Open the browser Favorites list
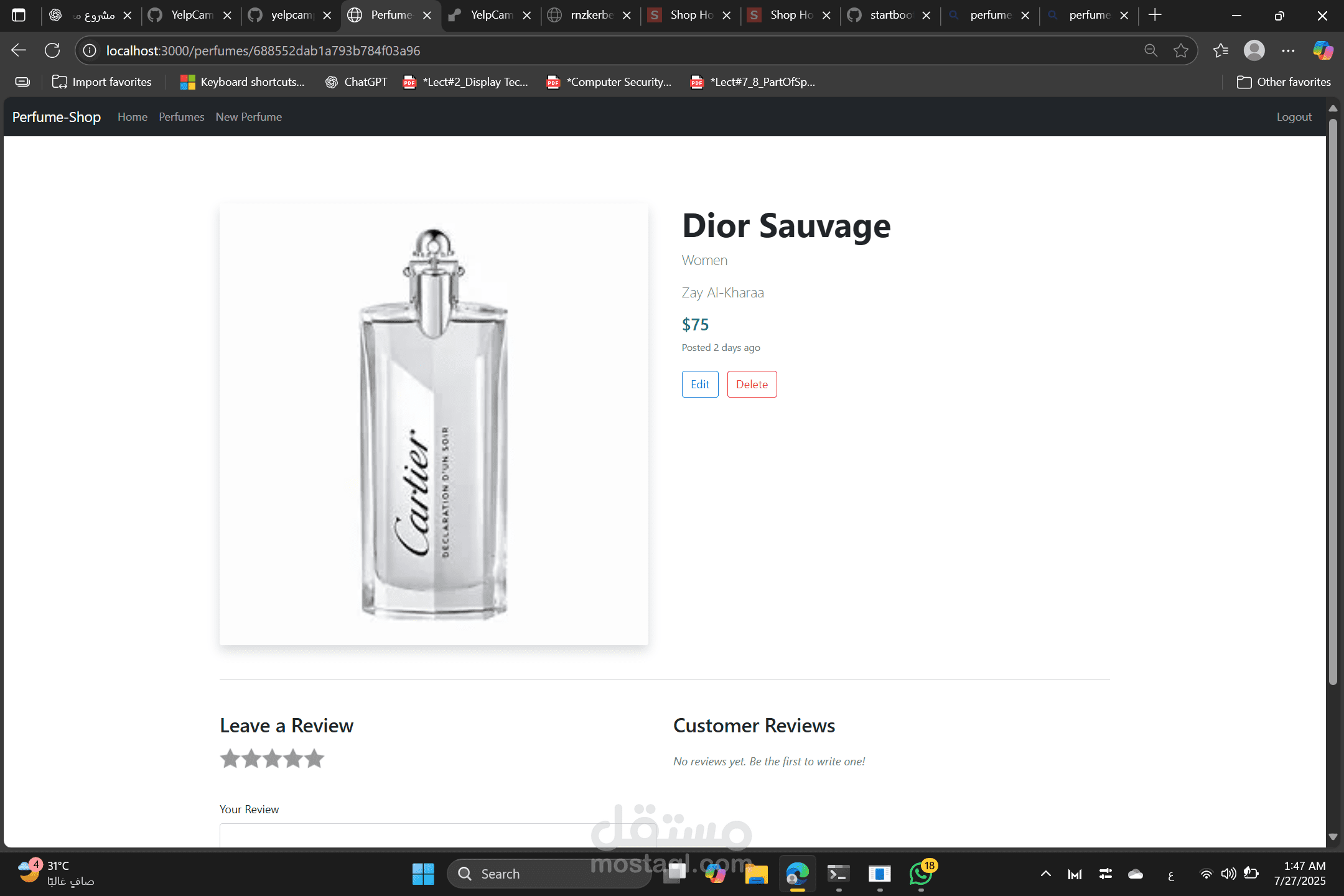The image size is (1344, 896). (x=1221, y=50)
